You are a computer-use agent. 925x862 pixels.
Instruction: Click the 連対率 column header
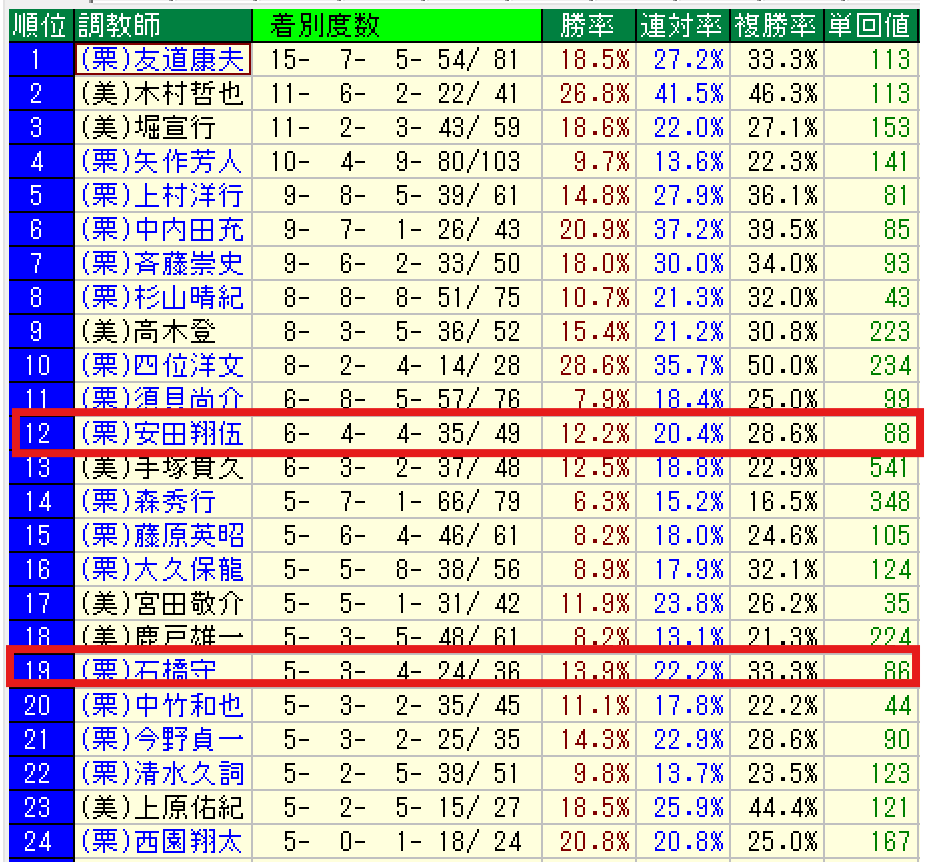coord(682,25)
